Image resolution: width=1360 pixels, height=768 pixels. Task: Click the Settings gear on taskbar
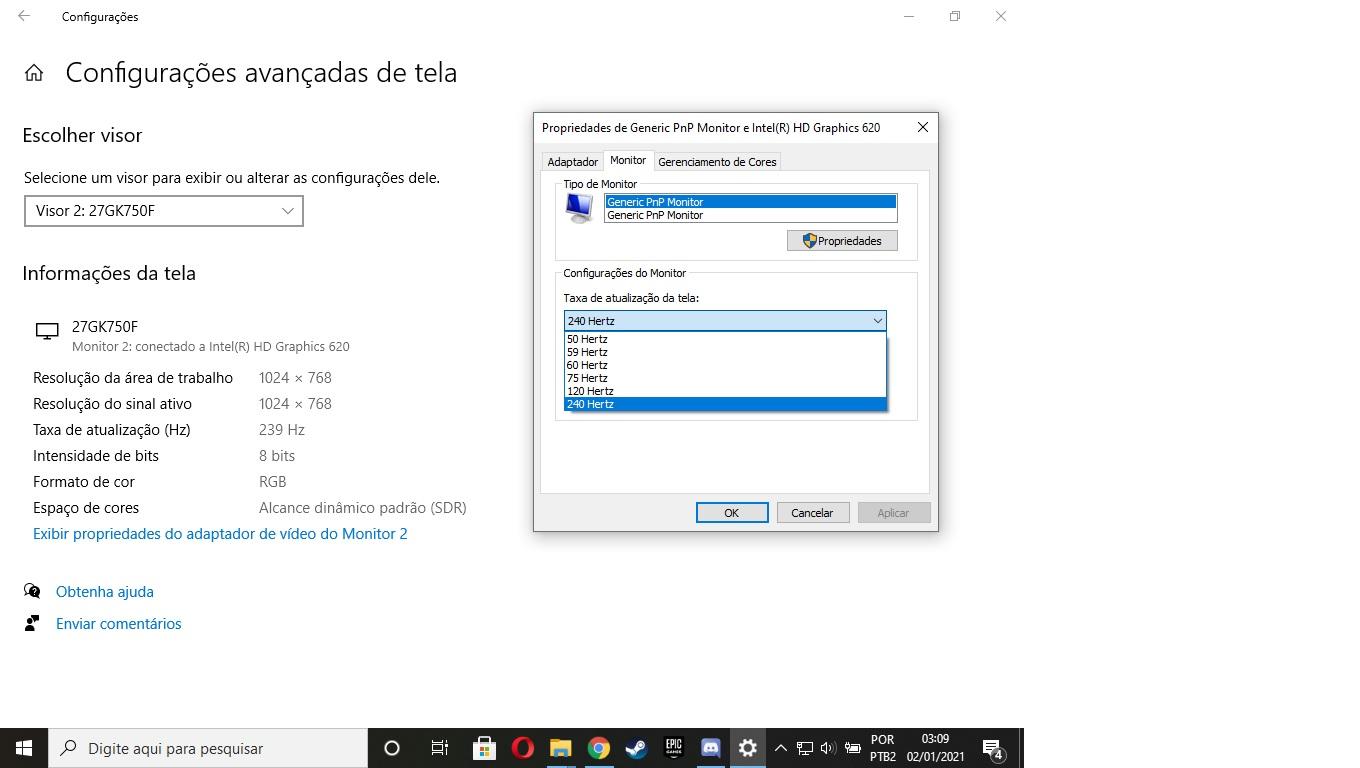tap(748, 748)
